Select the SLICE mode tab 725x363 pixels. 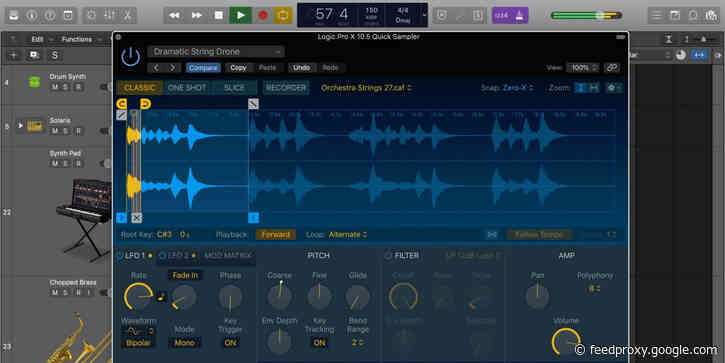coord(234,88)
